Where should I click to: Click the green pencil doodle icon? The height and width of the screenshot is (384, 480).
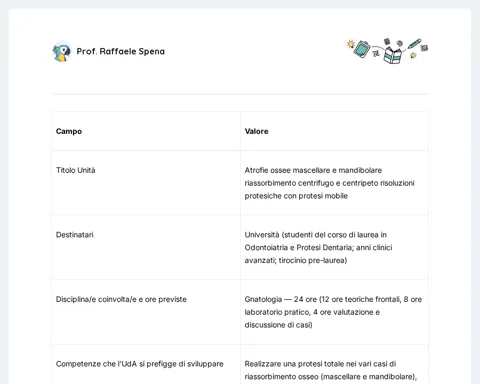click(x=414, y=44)
